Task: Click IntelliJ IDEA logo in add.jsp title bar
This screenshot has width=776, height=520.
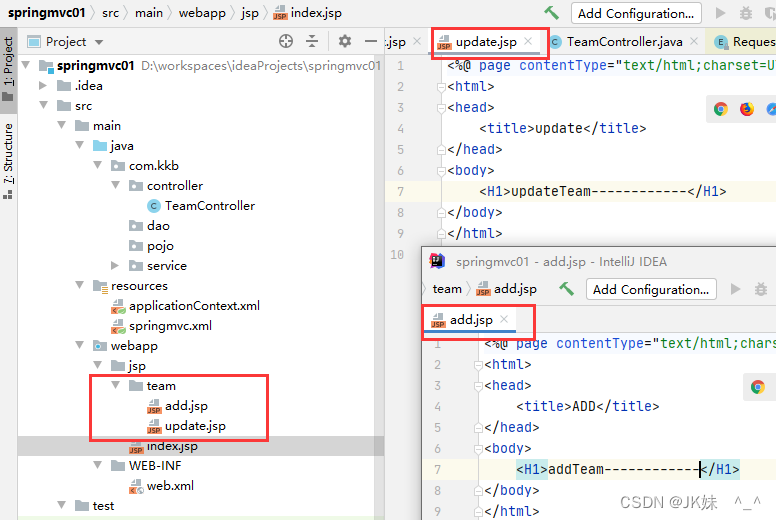Action: (437, 261)
